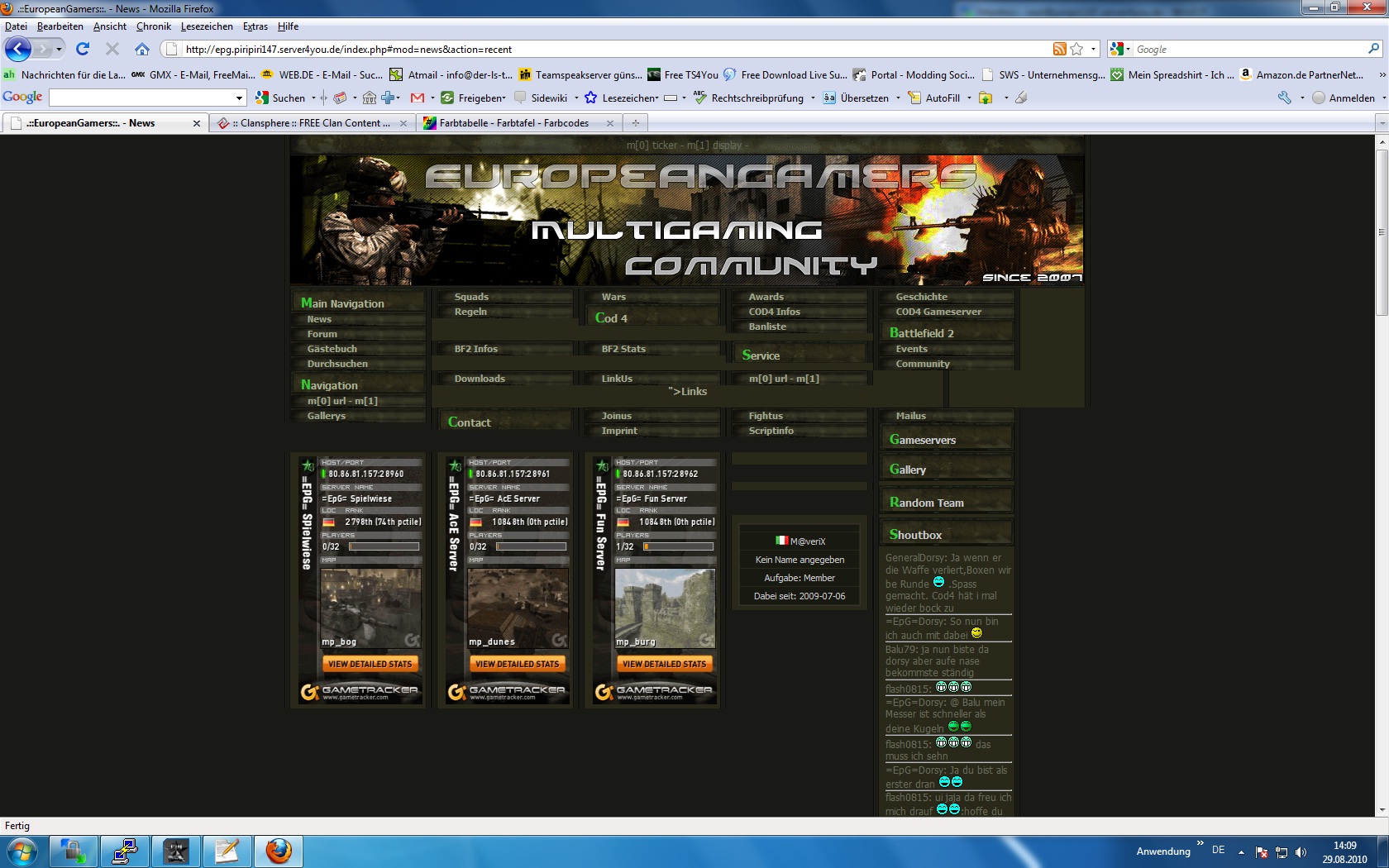Click the Firefox home icon
This screenshot has width=1389, height=868.
[142, 50]
